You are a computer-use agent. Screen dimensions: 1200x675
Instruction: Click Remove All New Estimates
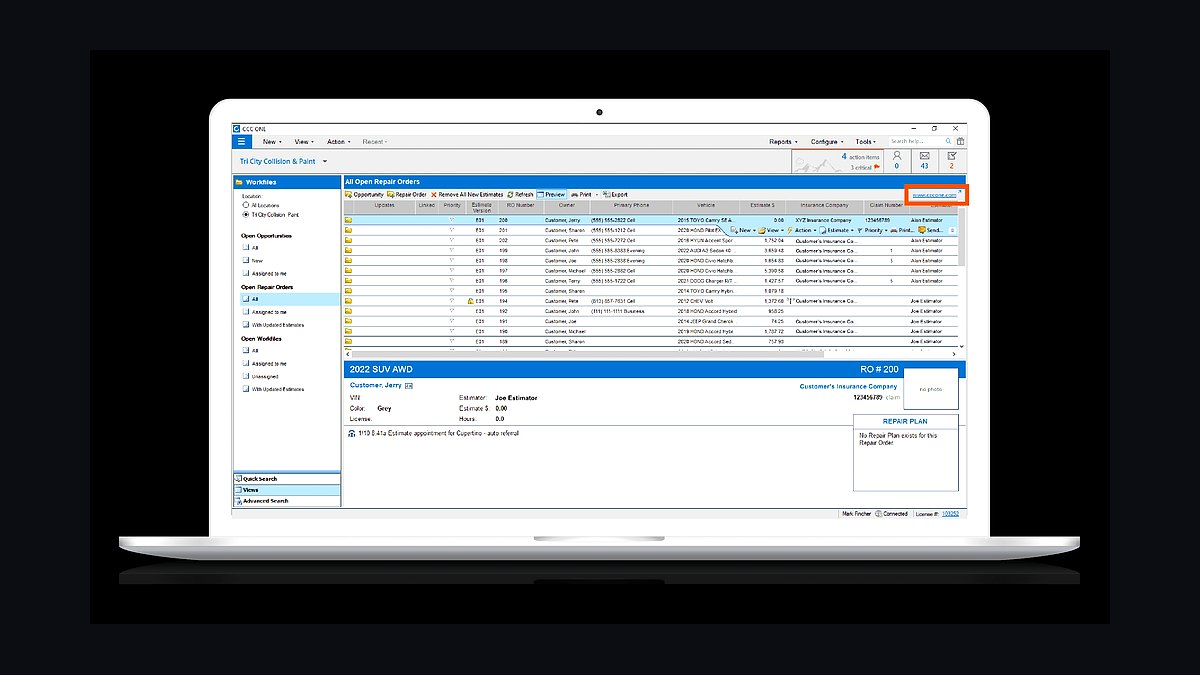[x=467, y=194]
